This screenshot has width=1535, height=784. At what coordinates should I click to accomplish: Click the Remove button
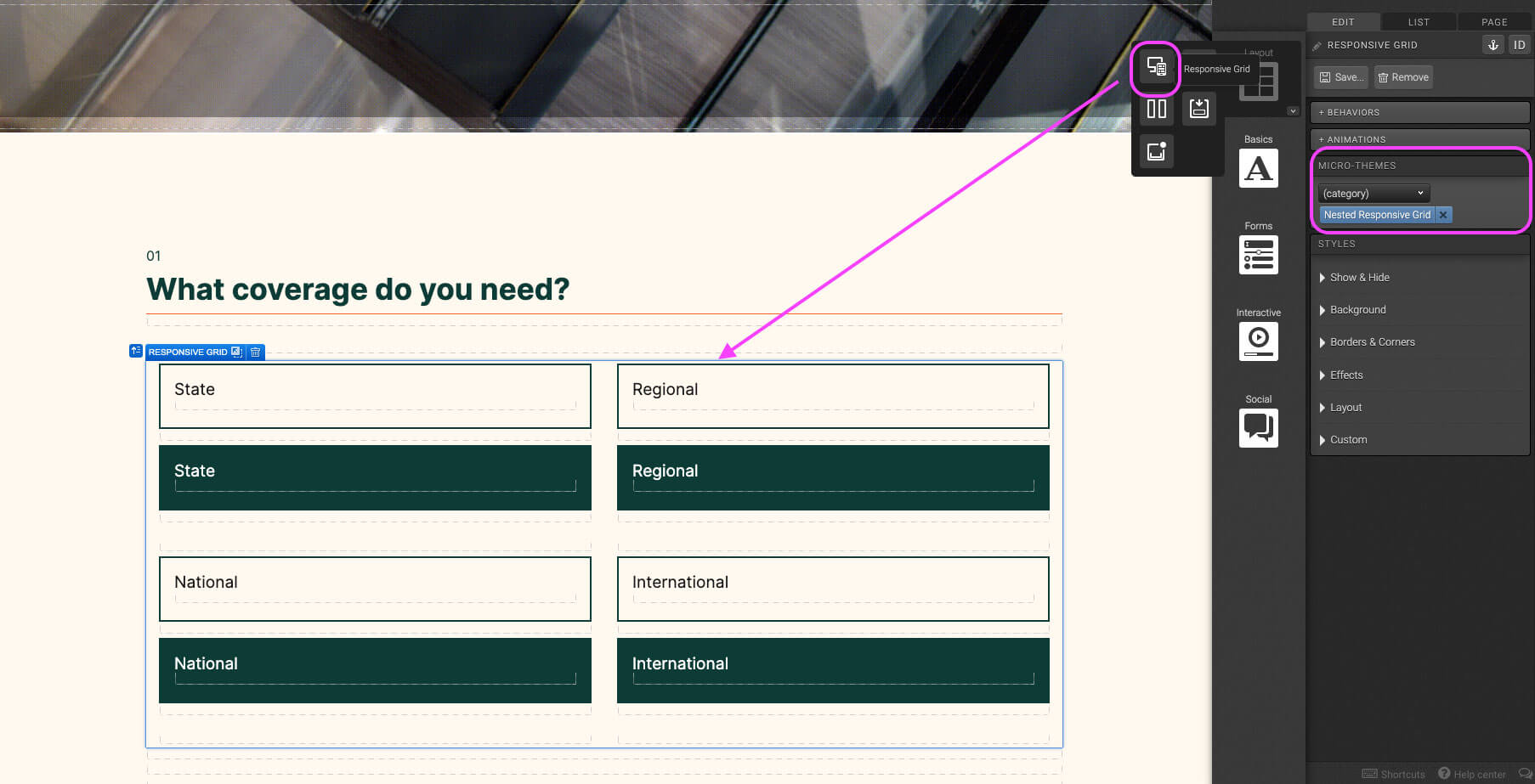[x=1403, y=77]
